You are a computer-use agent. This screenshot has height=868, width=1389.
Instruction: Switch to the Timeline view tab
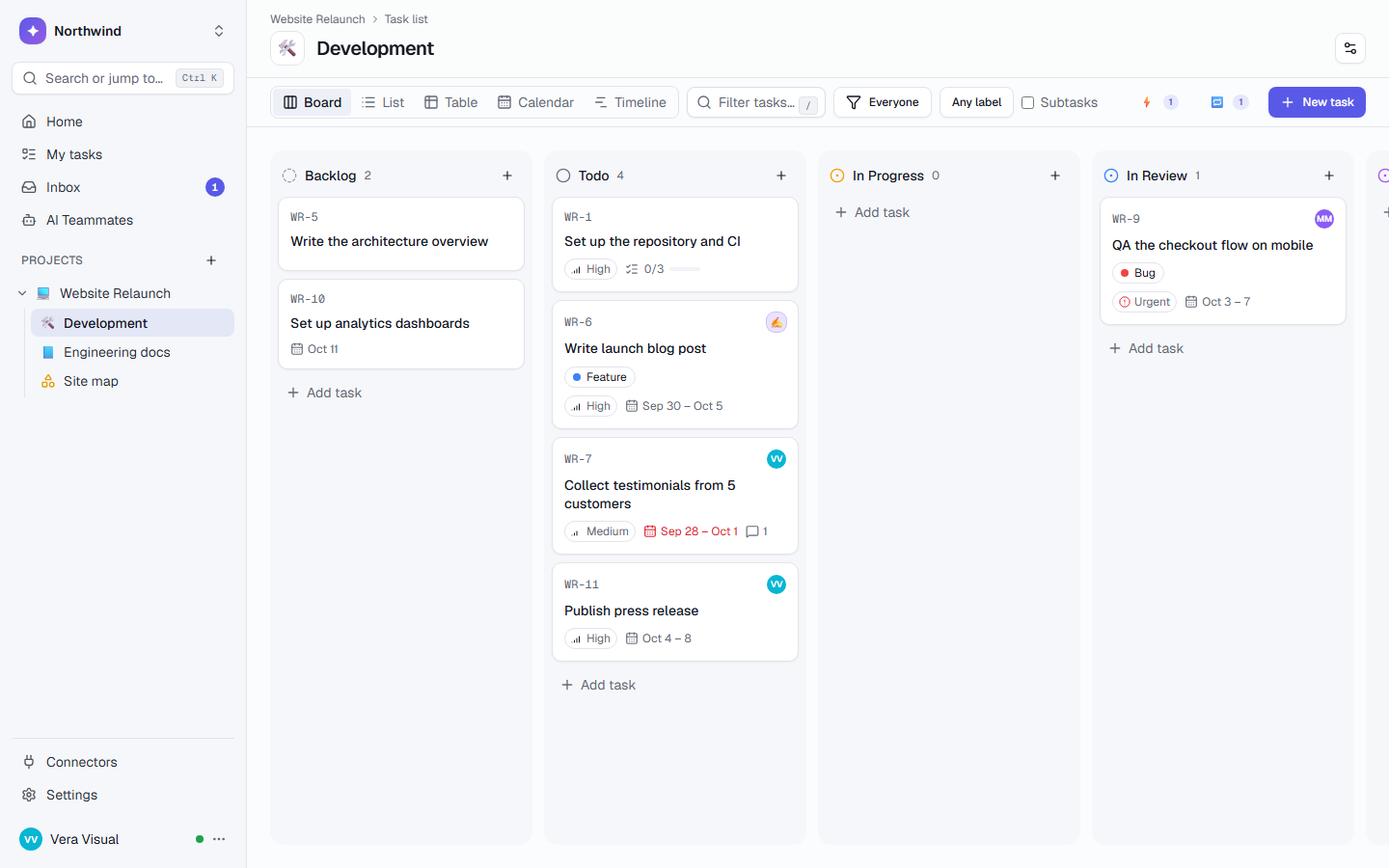(x=630, y=102)
